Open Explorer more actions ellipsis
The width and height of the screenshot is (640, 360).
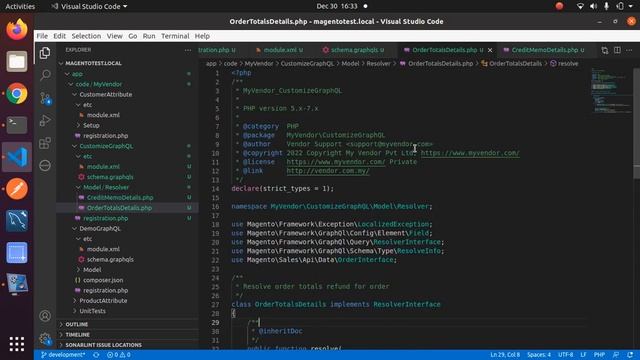[x=188, y=50]
